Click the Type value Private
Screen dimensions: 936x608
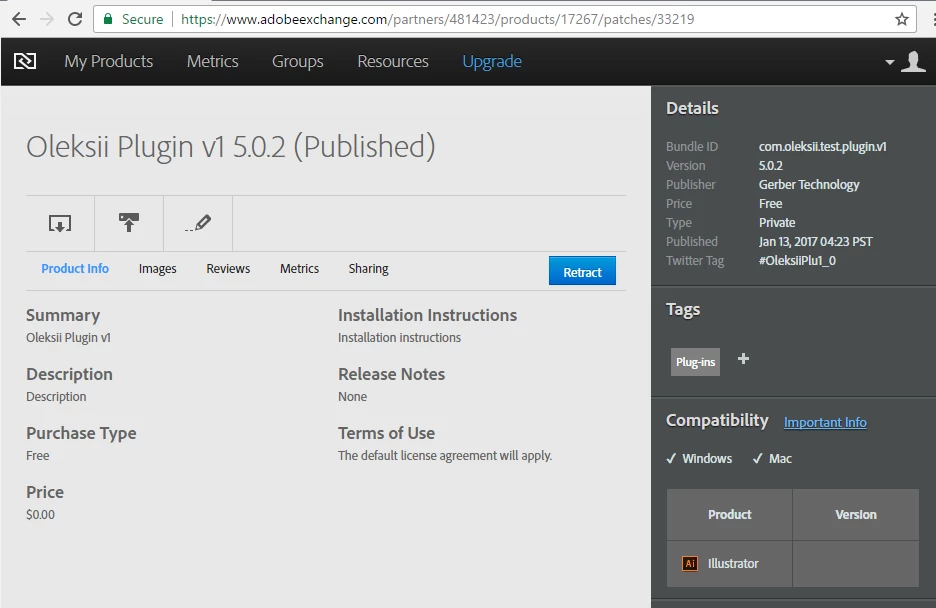(x=777, y=223)
